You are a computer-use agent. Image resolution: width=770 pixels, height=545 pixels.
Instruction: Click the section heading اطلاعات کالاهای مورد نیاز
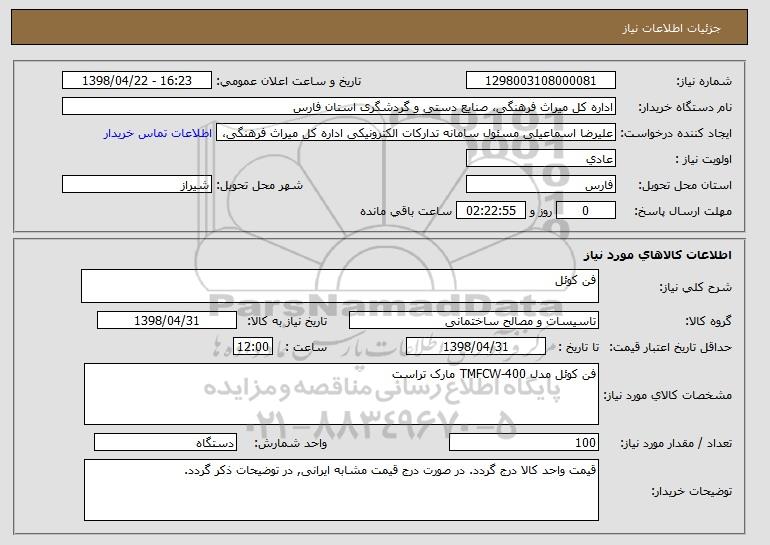(x=658, y=255)
